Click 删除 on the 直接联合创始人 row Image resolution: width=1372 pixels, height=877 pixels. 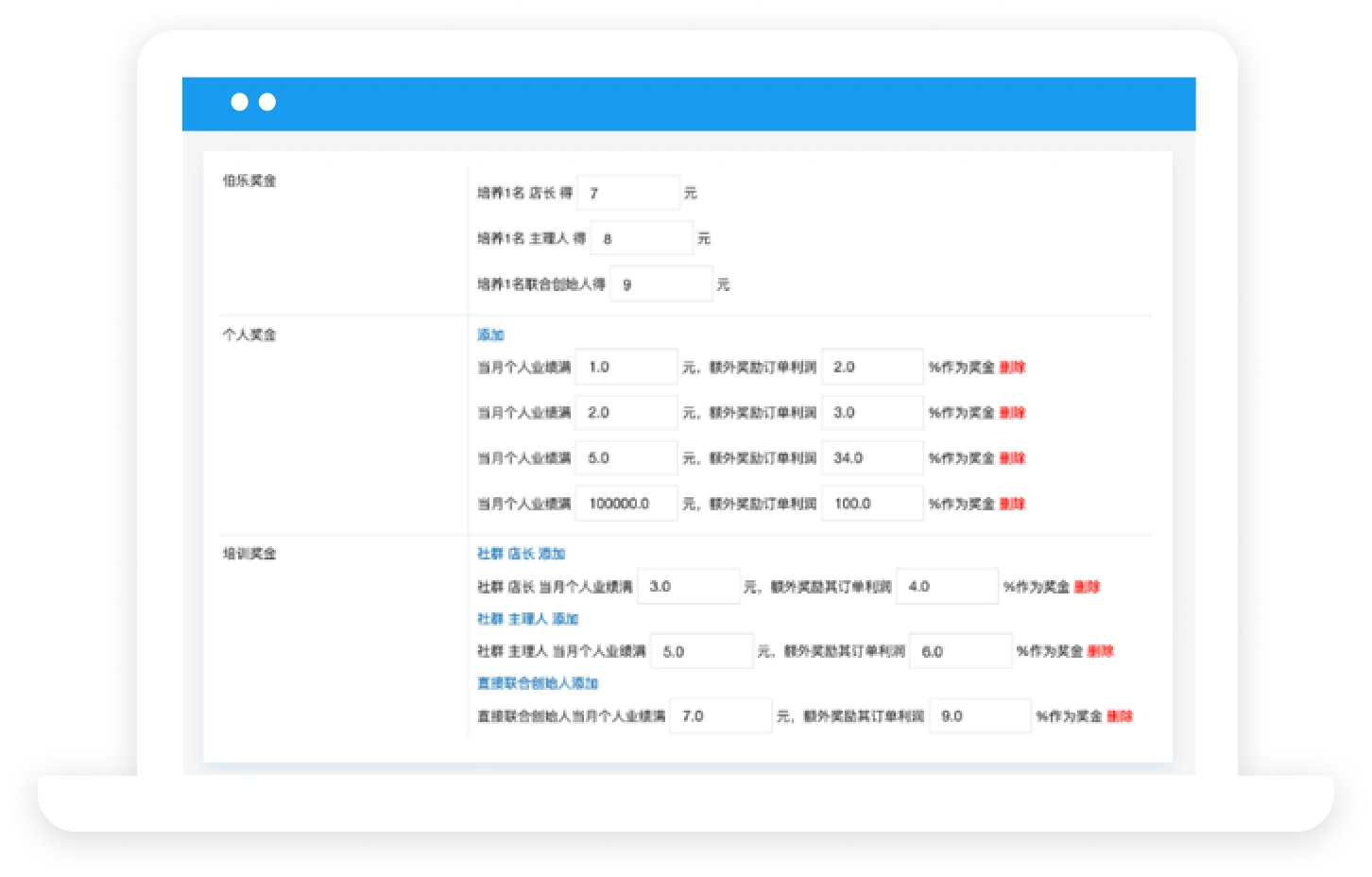(1119, 716)
